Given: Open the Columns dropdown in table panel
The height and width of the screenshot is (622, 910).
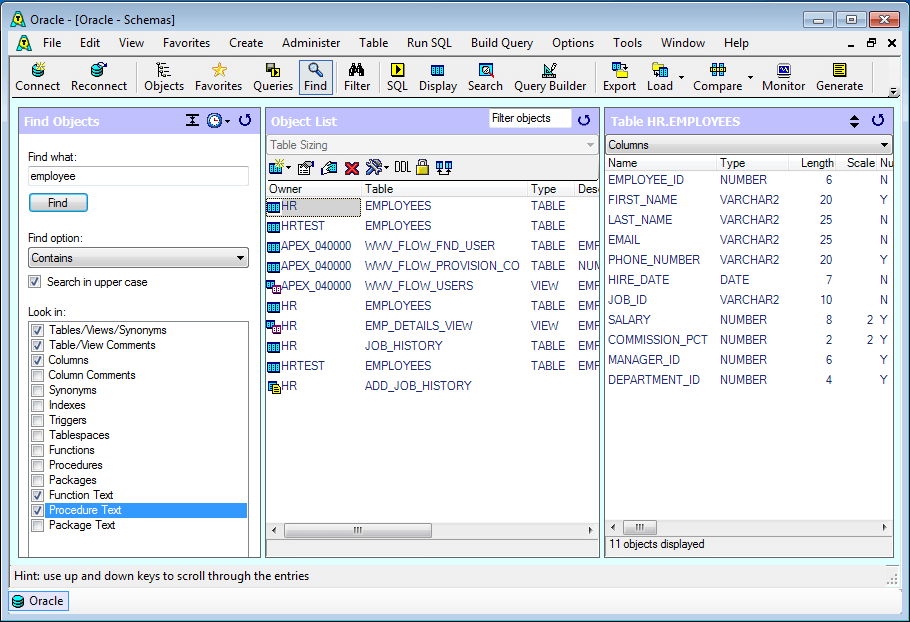Looking at the screenshot, I should click(749, 145).
